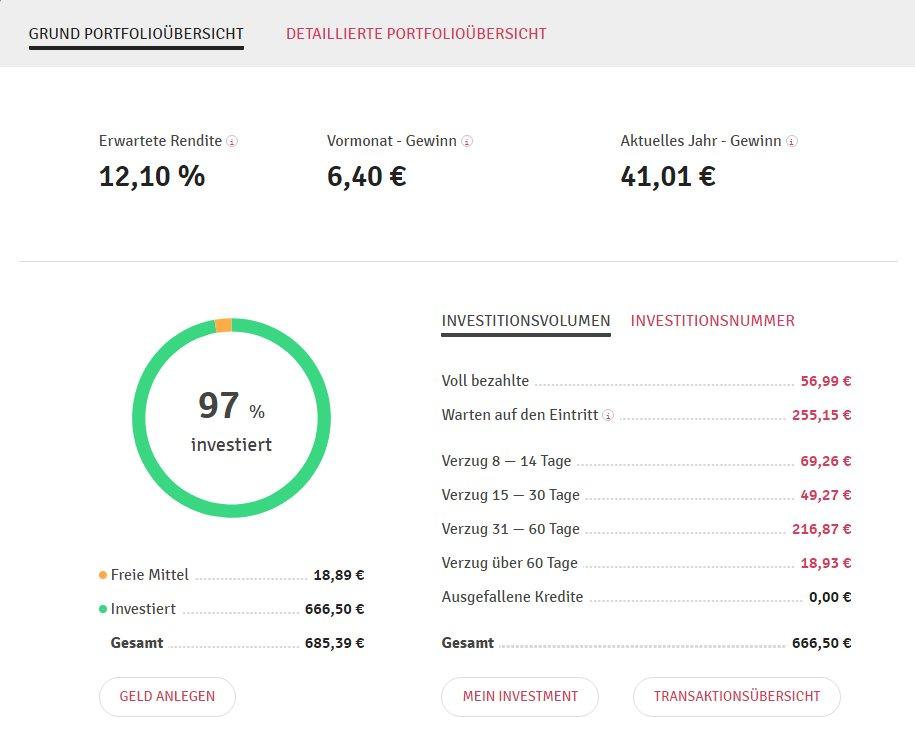
Task: Click info icon after Warten auf den Eintritt
Action: pyautogui.click(x=608, y=415)
